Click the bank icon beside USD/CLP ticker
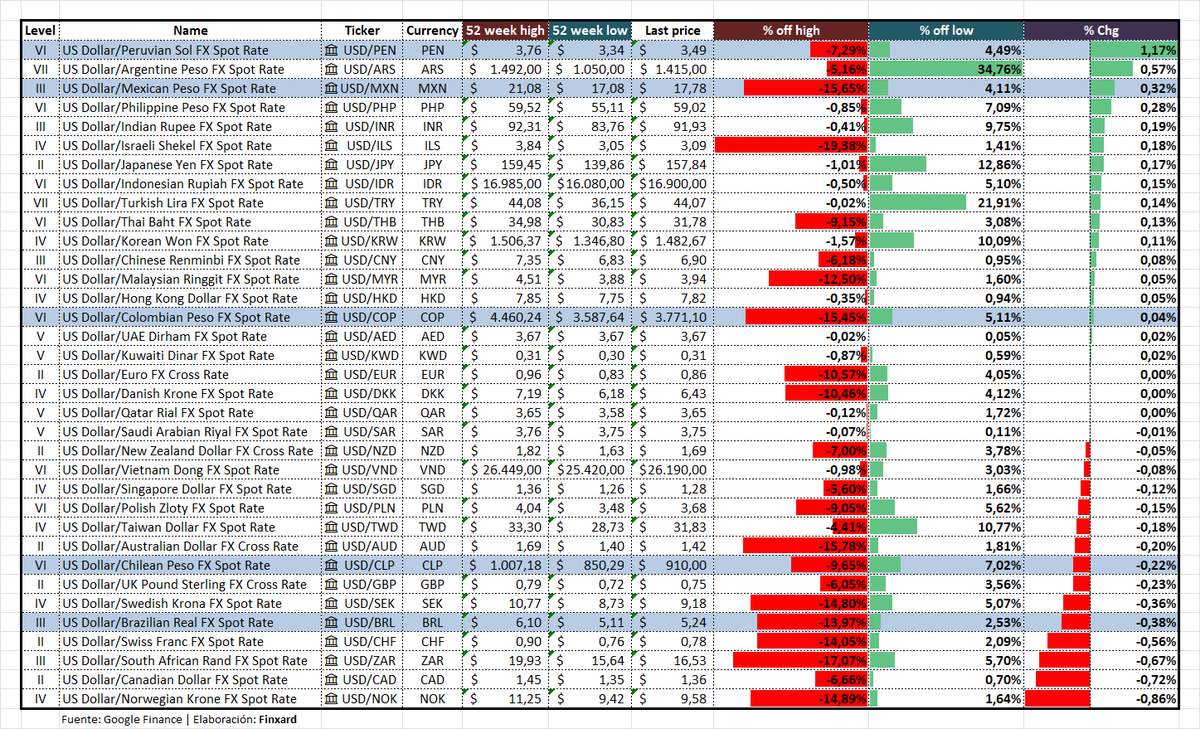Image resolution: width=1200 pixels, height=729 pixels. 332,564
